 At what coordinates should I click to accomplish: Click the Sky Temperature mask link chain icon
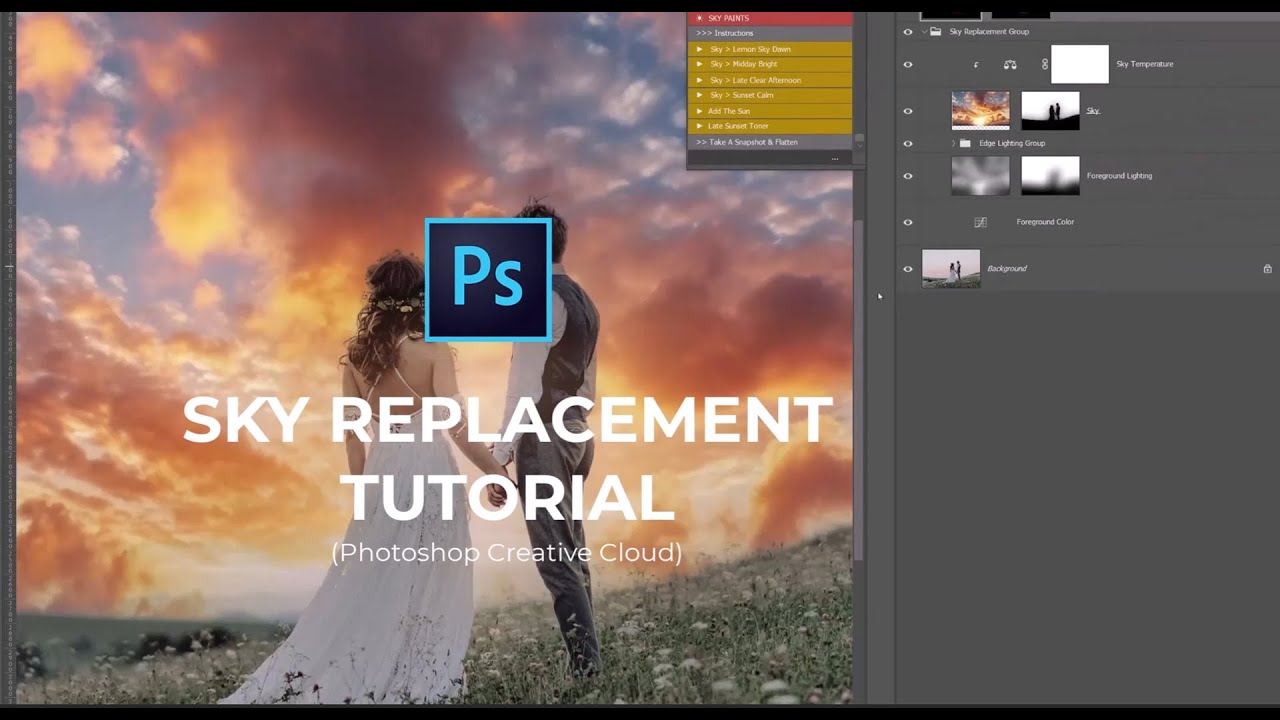1045,64
